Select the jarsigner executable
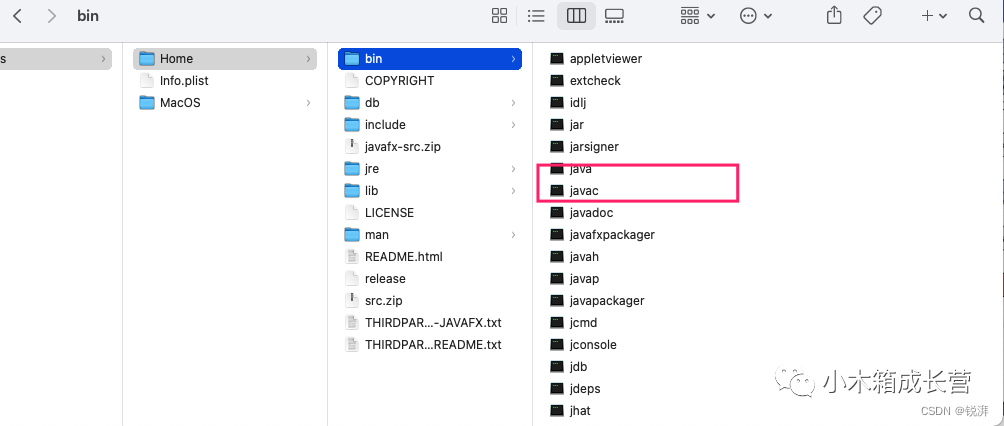 pos(585,147)
